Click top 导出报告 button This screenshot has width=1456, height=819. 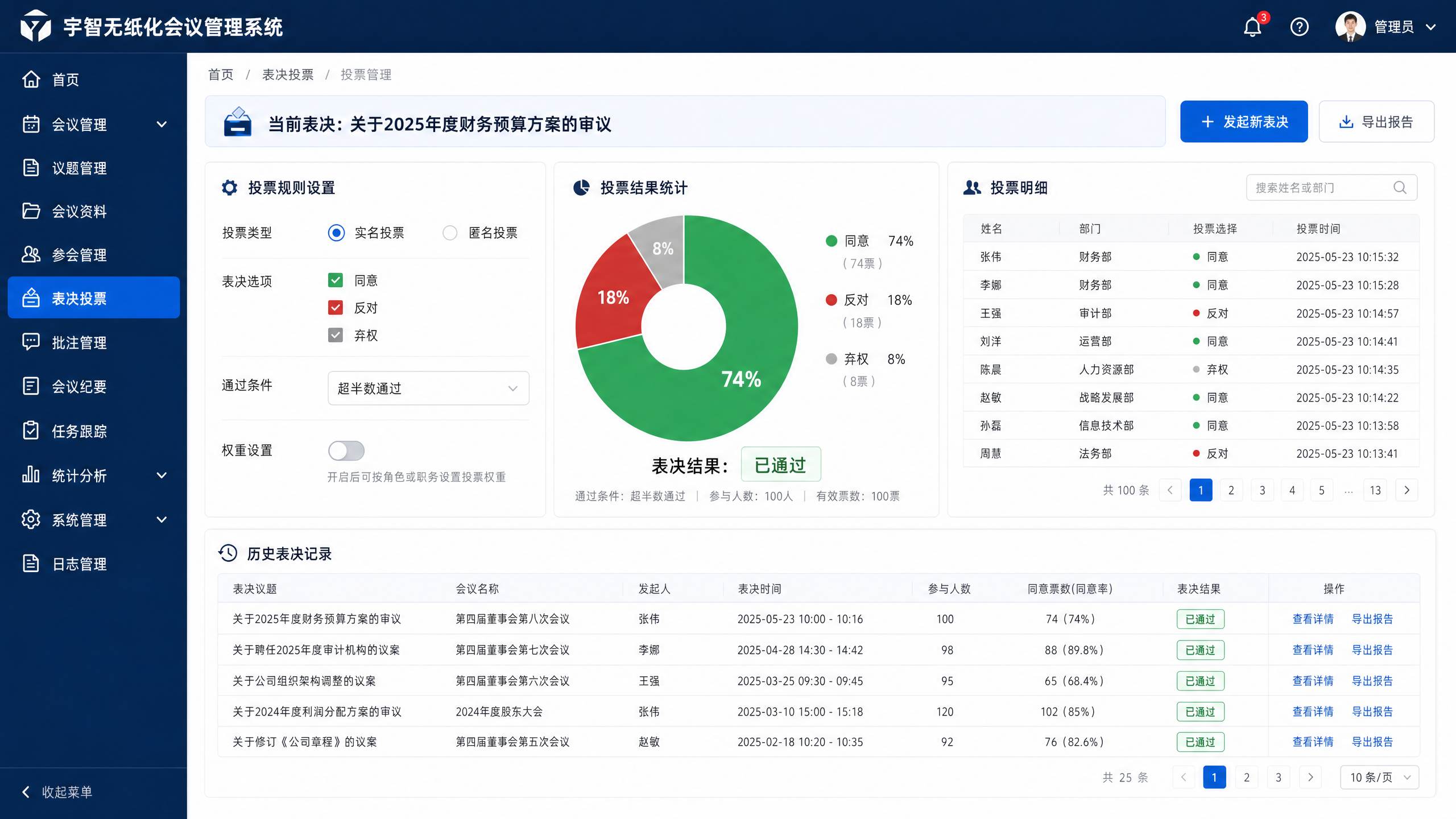(x=1376, y=122)
